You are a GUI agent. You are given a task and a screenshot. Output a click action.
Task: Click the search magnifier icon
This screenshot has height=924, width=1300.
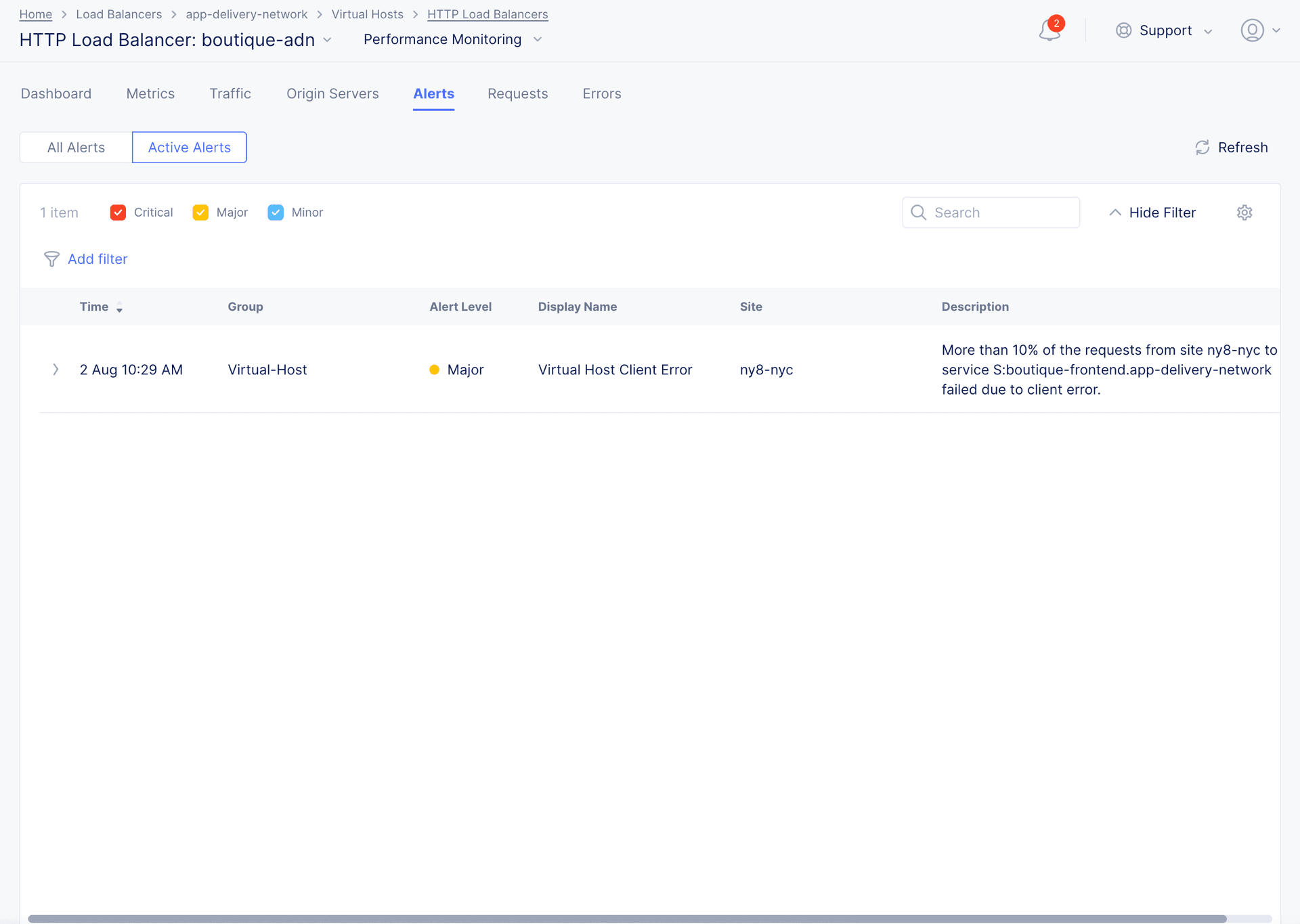coord(919,212)
